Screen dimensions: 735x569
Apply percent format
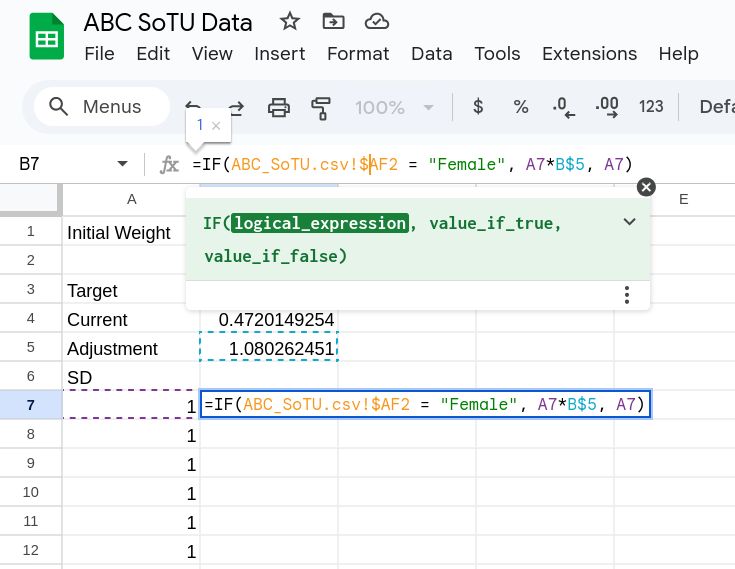pyautogui.click(x=521, y=107)
